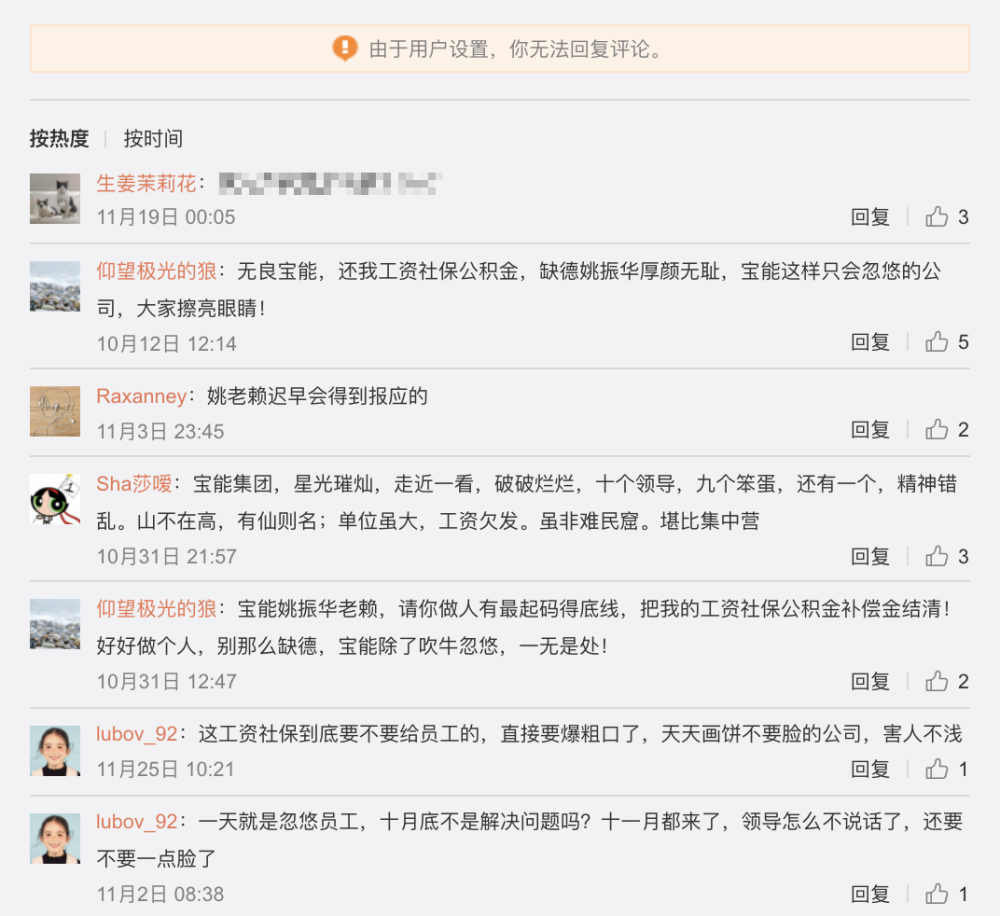Click the comment text beginning 宝能集团，星光璀灿
The height and width of the screenshot is (916, 1000).
527,503
